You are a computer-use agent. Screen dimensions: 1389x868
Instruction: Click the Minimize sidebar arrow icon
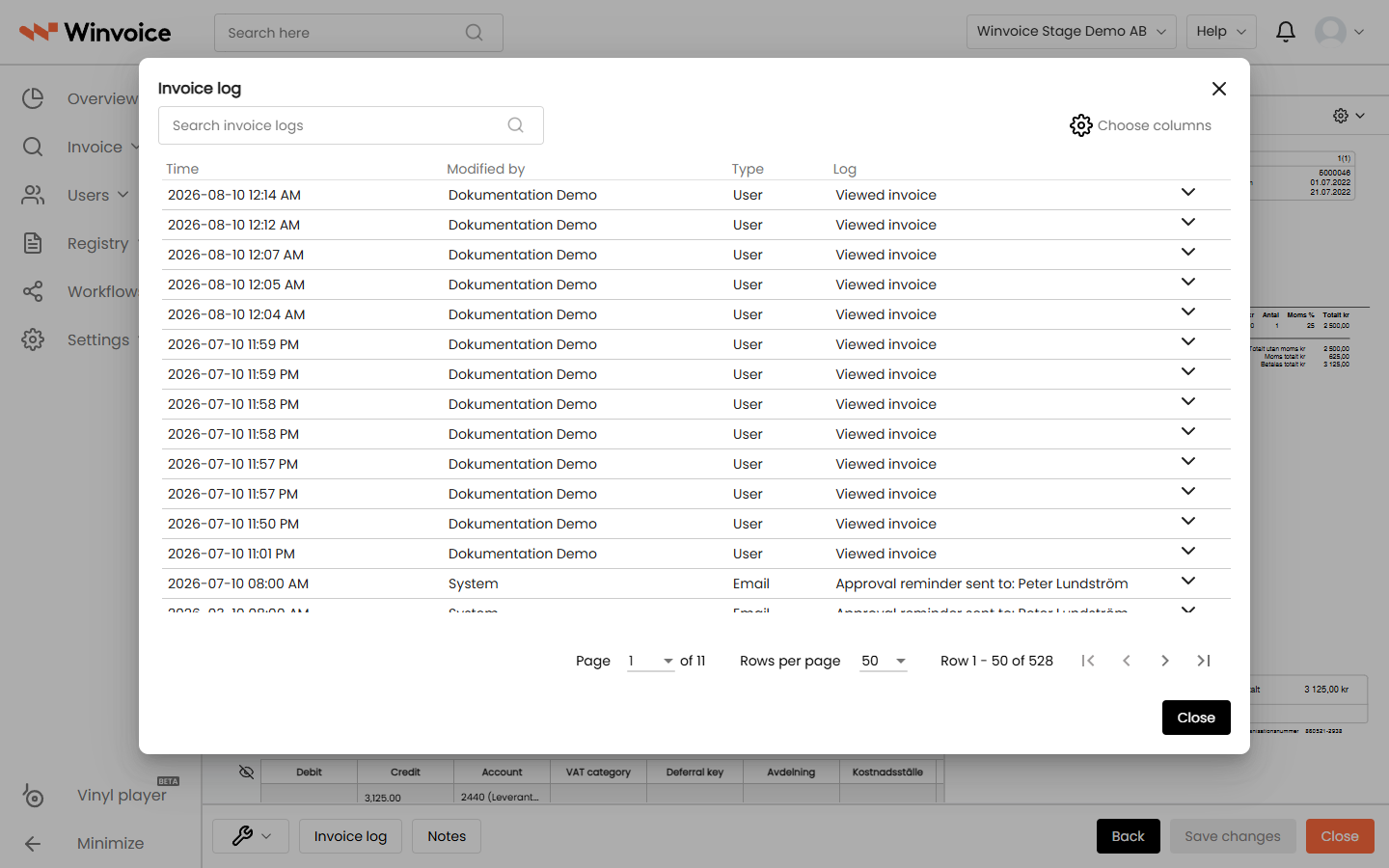point(33,844)
